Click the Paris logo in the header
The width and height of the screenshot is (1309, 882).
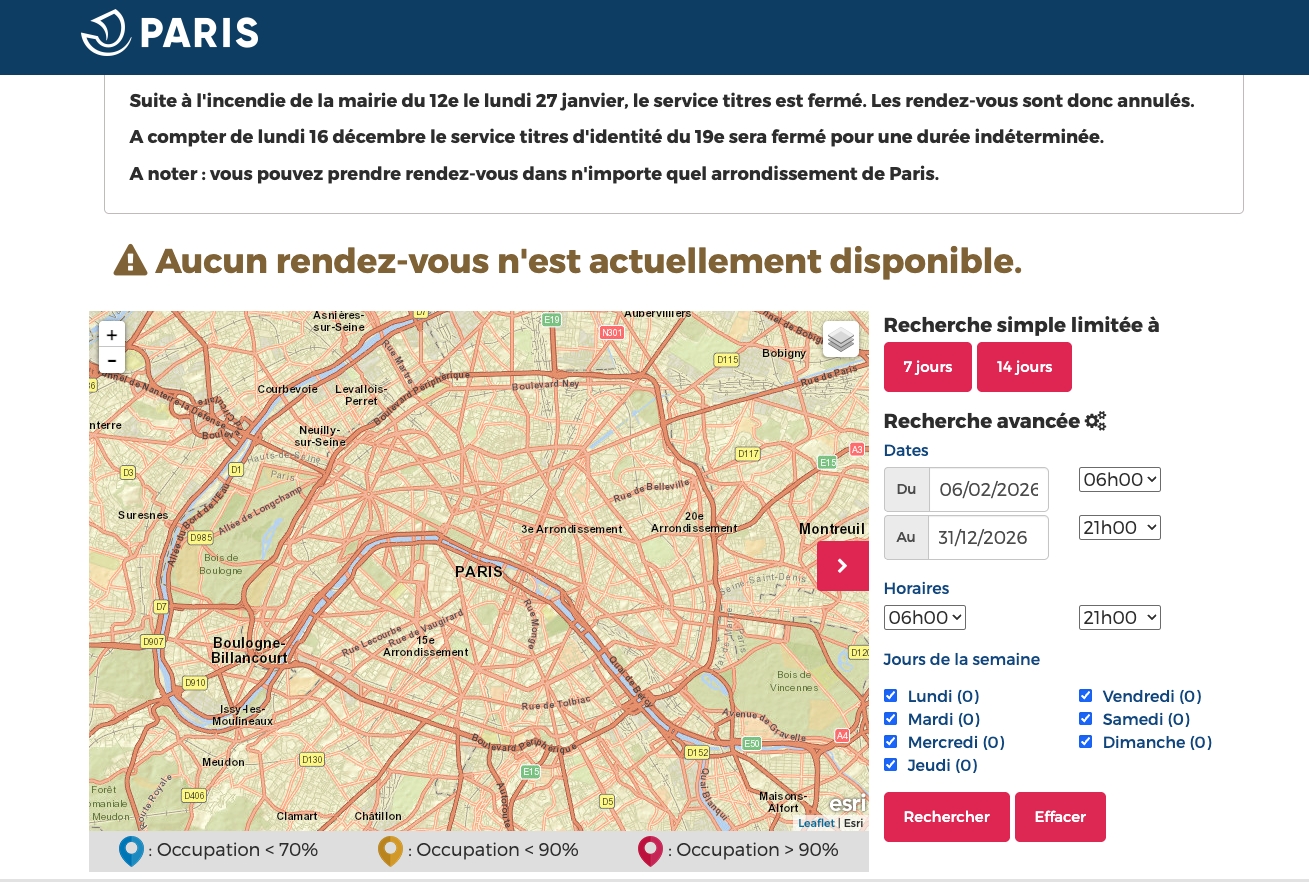click(x=169, y=32)
